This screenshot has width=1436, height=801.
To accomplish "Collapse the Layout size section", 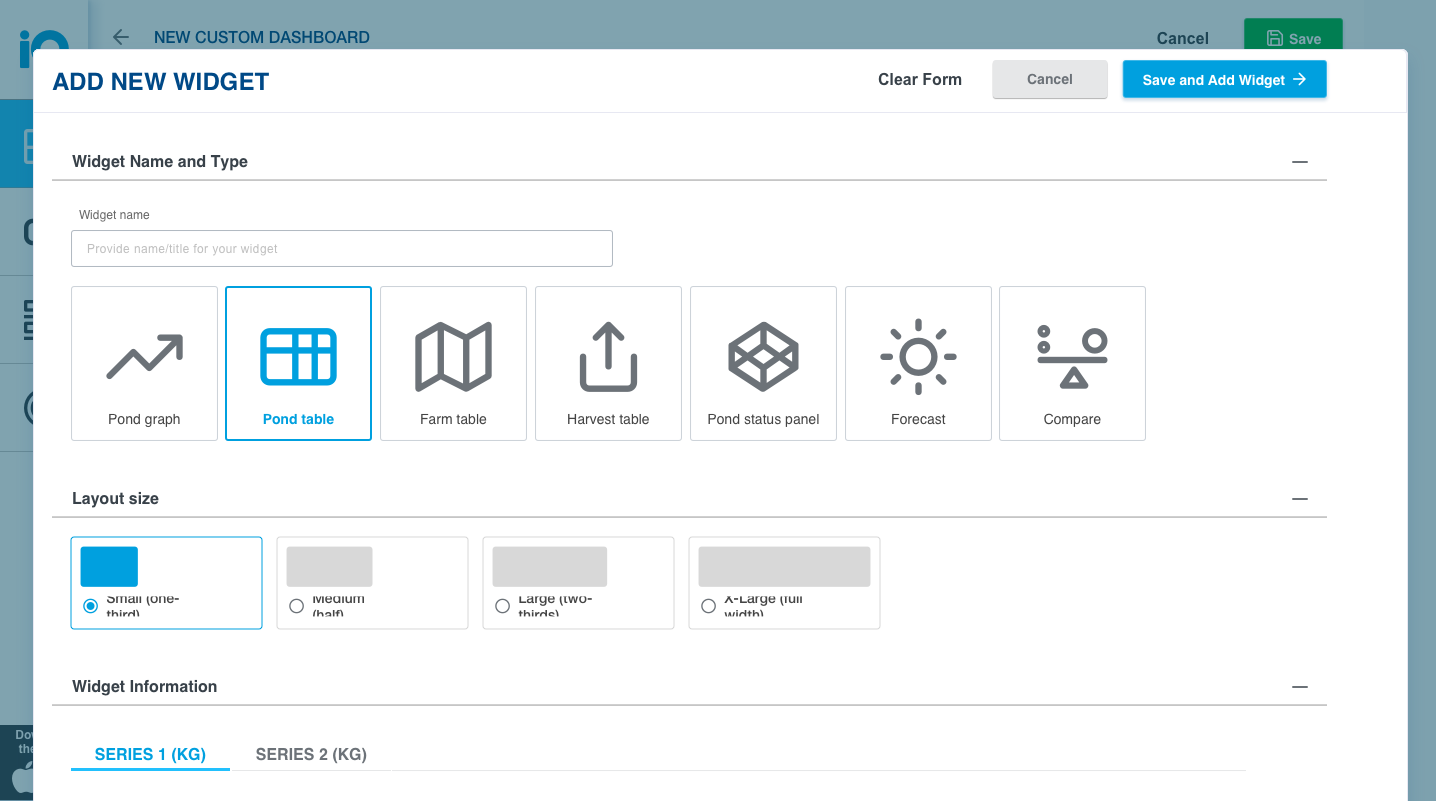I will coord(1299,499).
